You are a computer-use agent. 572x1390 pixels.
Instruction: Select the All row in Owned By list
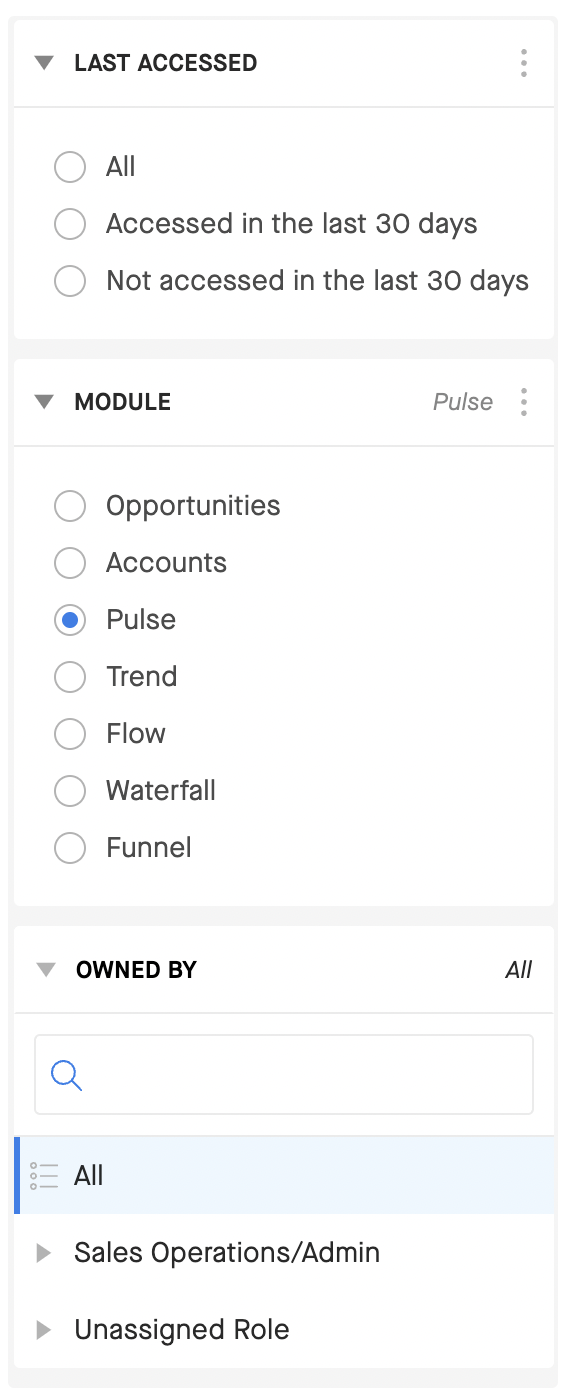(284, 1175)
